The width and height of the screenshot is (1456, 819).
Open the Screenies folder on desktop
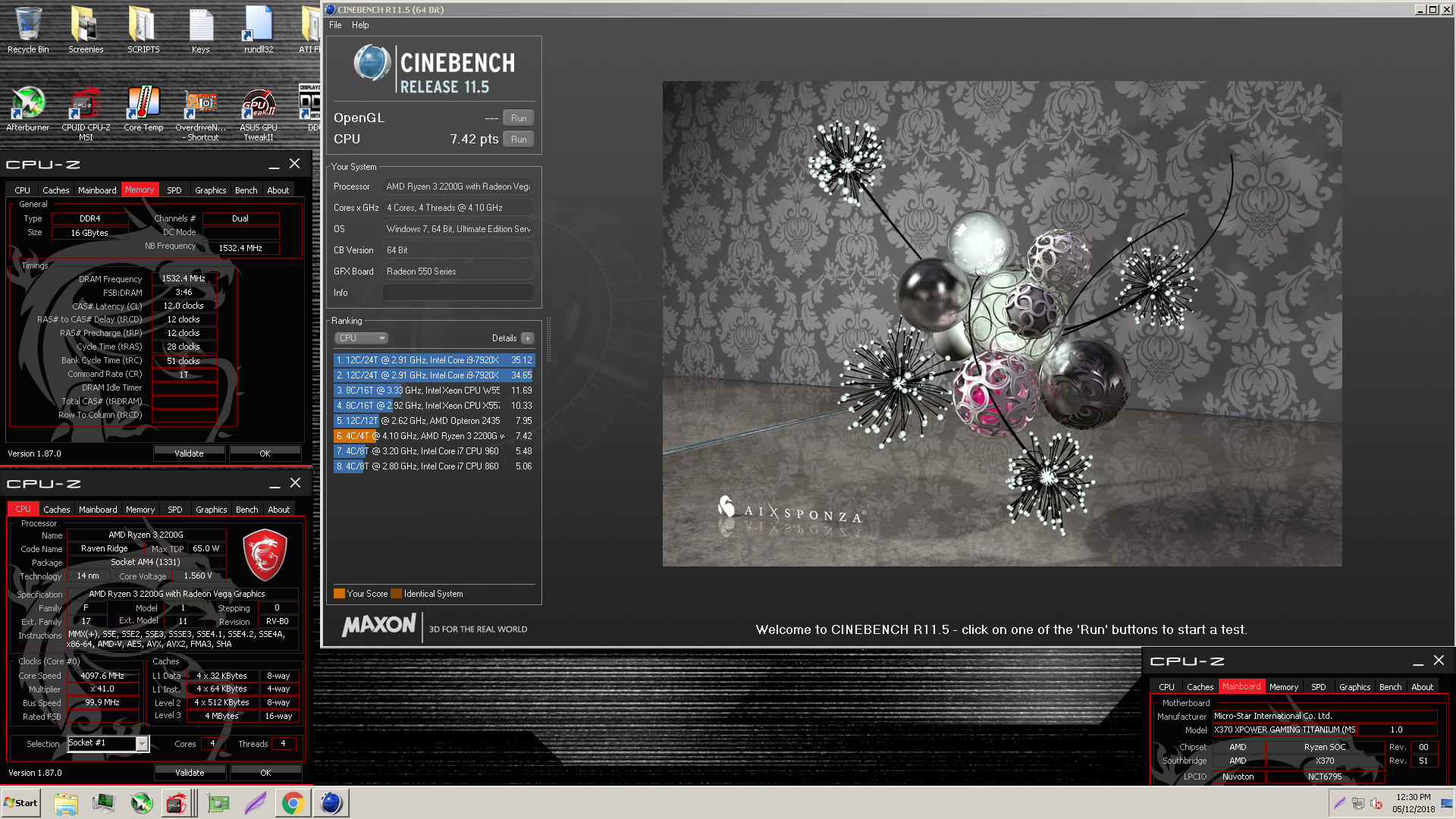pos(86,30)
